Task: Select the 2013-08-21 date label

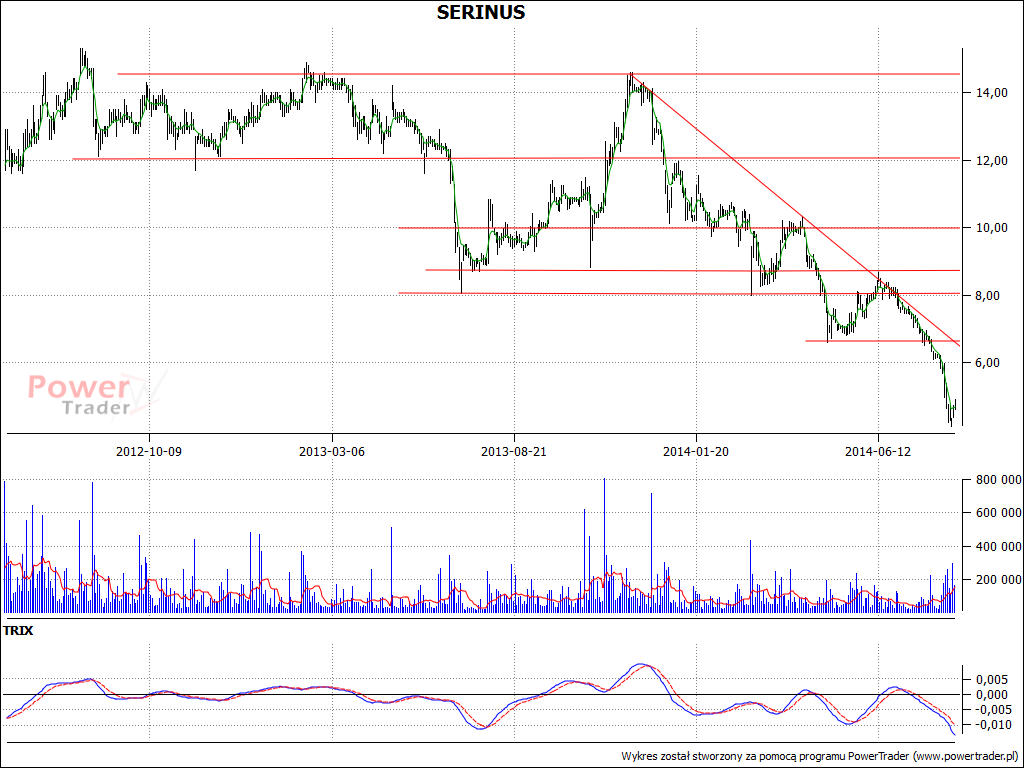Action: pos(514,451)
